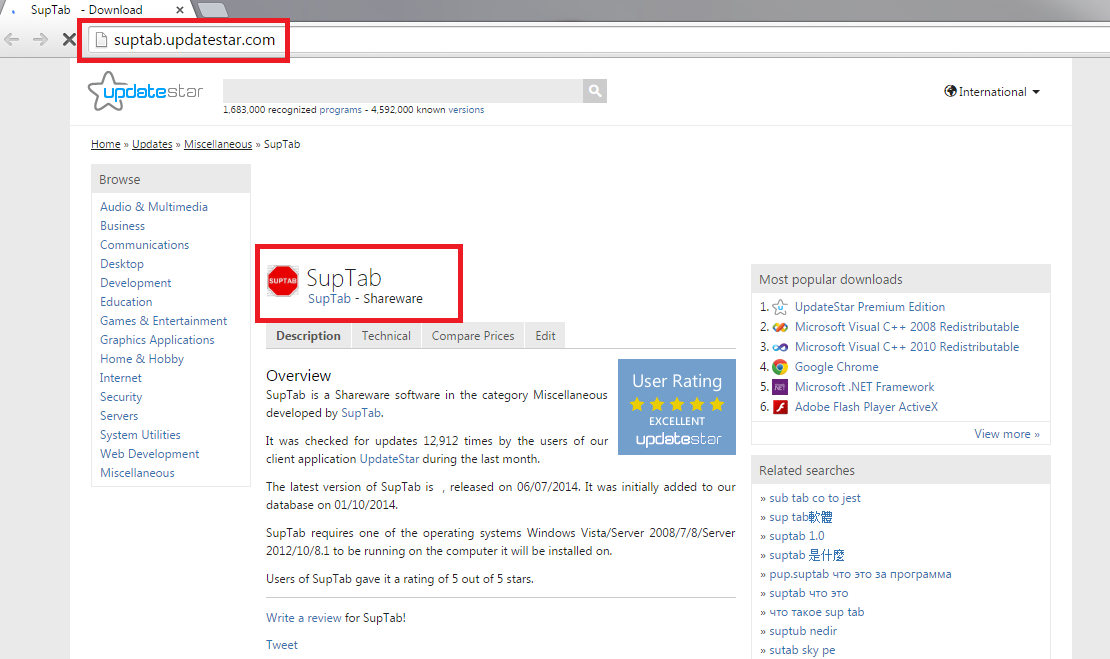Stop page loading with the X button
The width and height of the screenshot is (1110, 659).
point(68,40)
